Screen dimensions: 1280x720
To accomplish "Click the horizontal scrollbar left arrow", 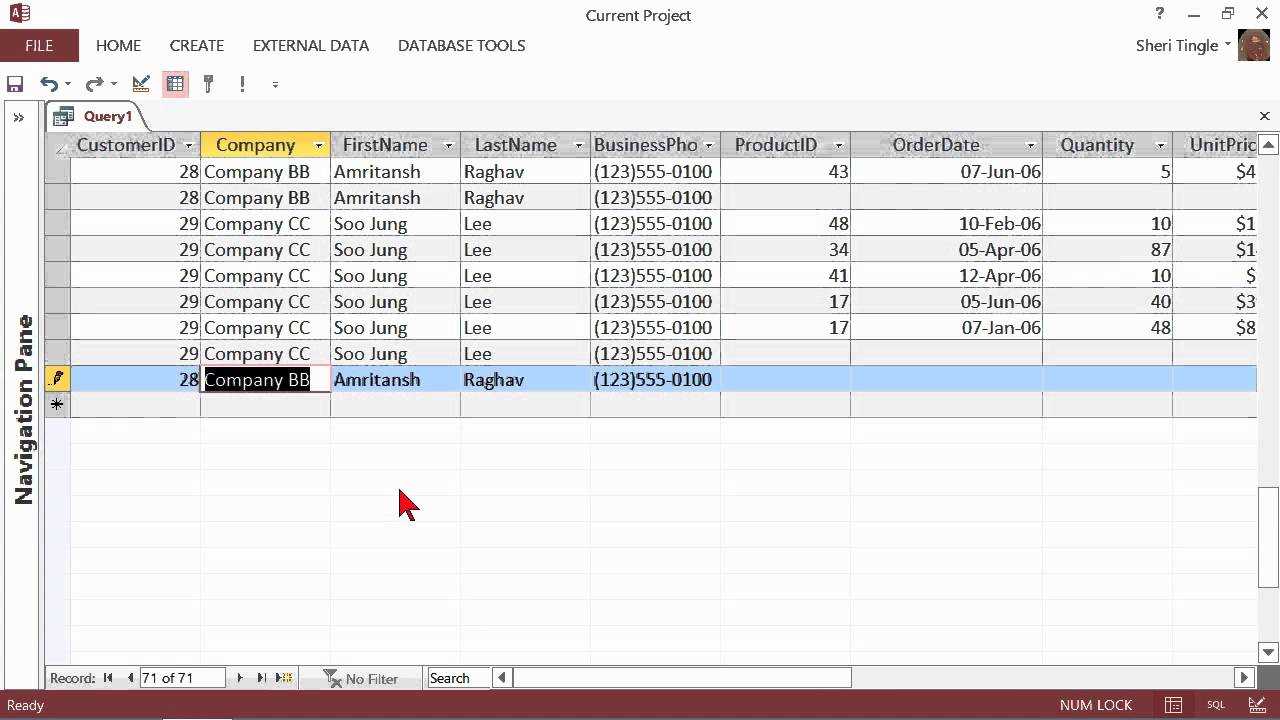I will pyautogui.click(x=502, y=678).
